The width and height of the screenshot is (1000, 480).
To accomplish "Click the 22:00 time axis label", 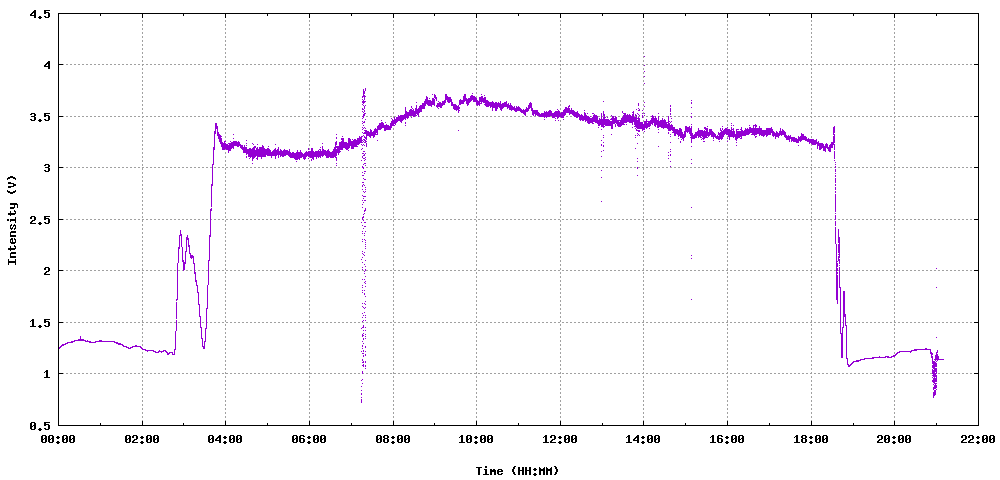I will [978, 439].
